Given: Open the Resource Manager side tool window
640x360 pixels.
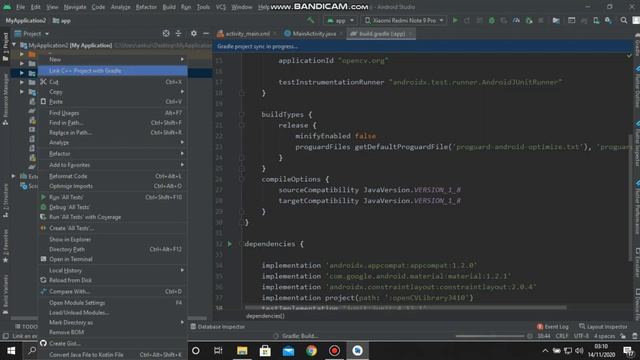Looking at the screenshot, I should (x=5, y=99).
